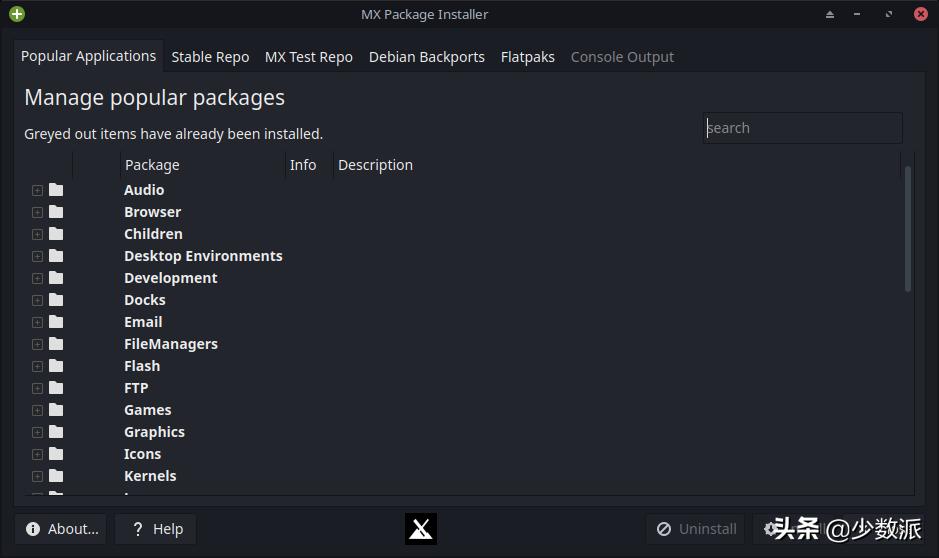Screen dimensions: 939x558
Task: Click the shade window arrow in title bar
Action: [830, 15]
